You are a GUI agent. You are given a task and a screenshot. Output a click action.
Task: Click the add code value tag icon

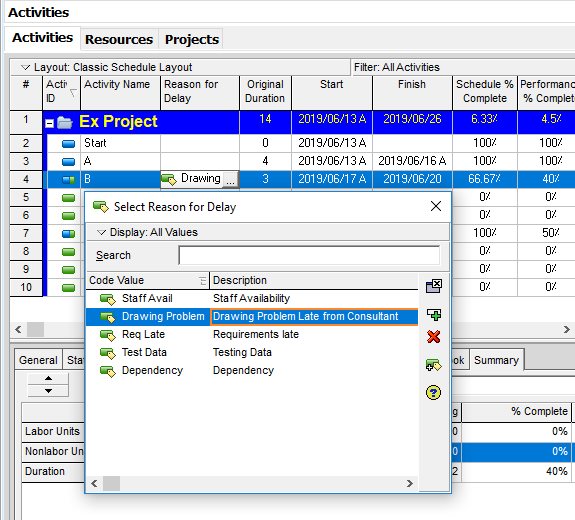(x=433, y=365)
